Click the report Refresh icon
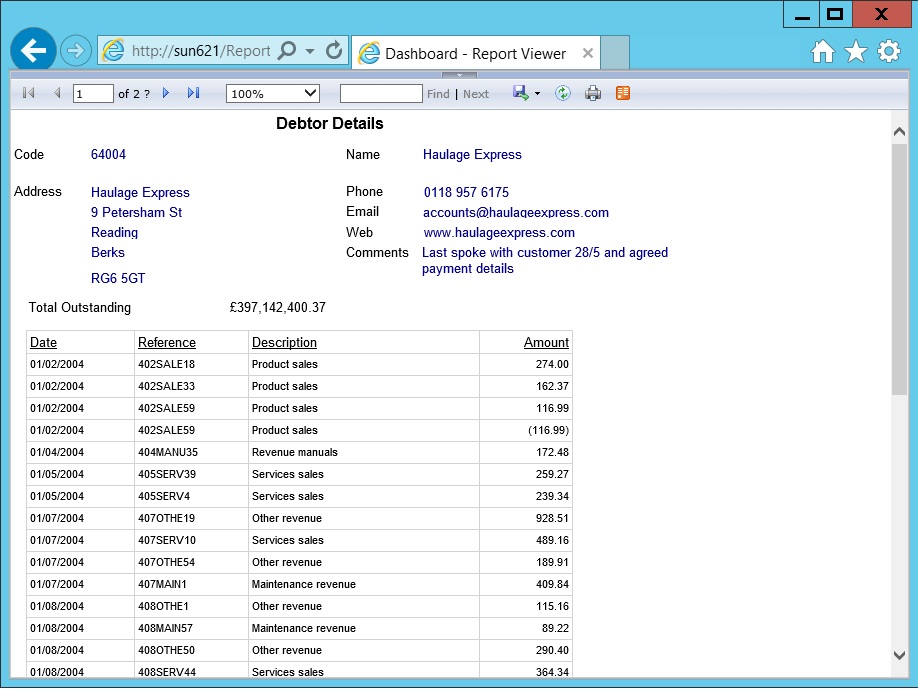Viewport: 918px width, 691px height. click(x=563, y=93)
